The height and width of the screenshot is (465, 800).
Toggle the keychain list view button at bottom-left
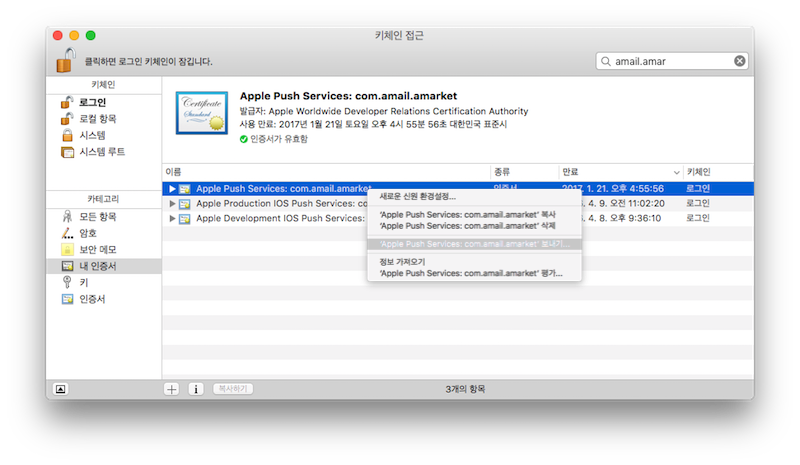(x=60, y=389)
